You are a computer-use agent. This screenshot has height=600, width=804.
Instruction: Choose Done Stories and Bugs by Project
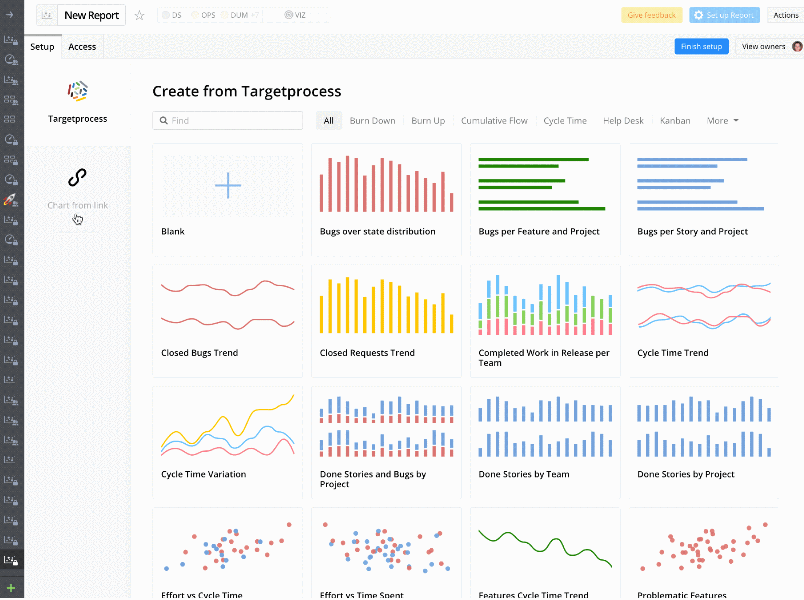click(386, 443)
